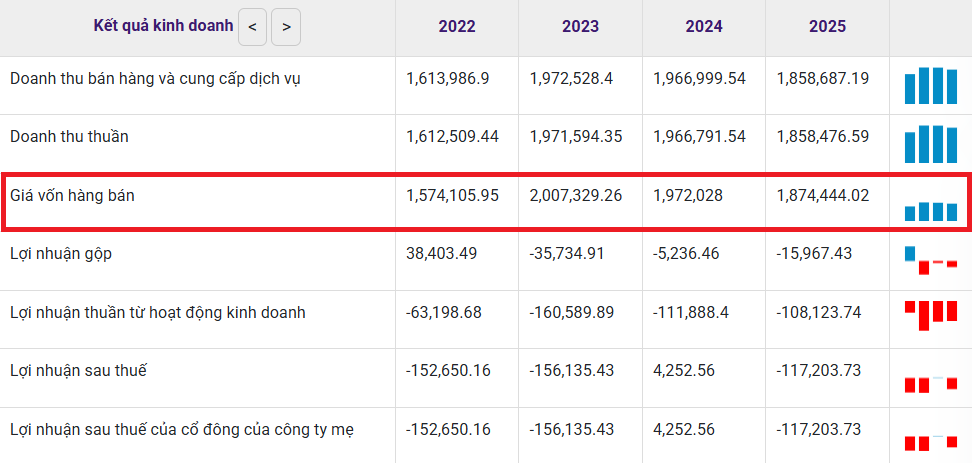The width and height of the screenshot is (972, 463).
Task: Open bar chart for Doanh thu bán hàng row
Action: pos(930,86)
